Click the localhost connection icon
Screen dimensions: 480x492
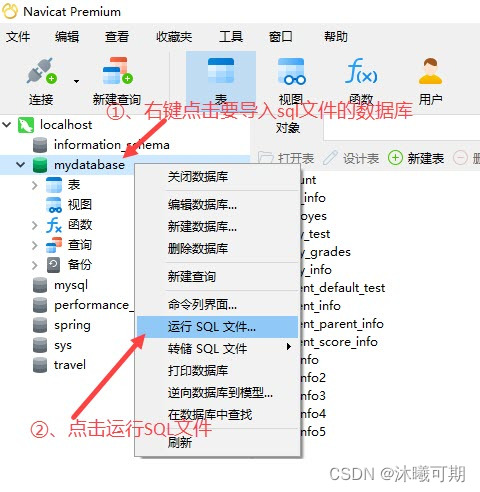click(x=26, y=125)
